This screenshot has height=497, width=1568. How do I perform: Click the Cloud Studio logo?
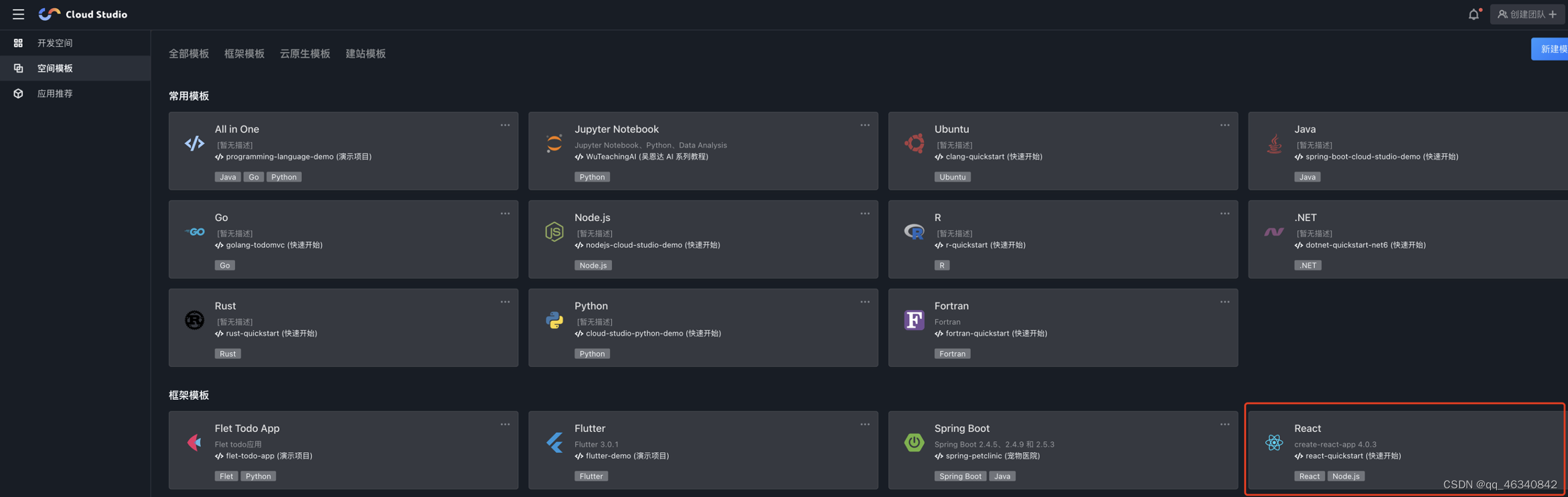83,14
